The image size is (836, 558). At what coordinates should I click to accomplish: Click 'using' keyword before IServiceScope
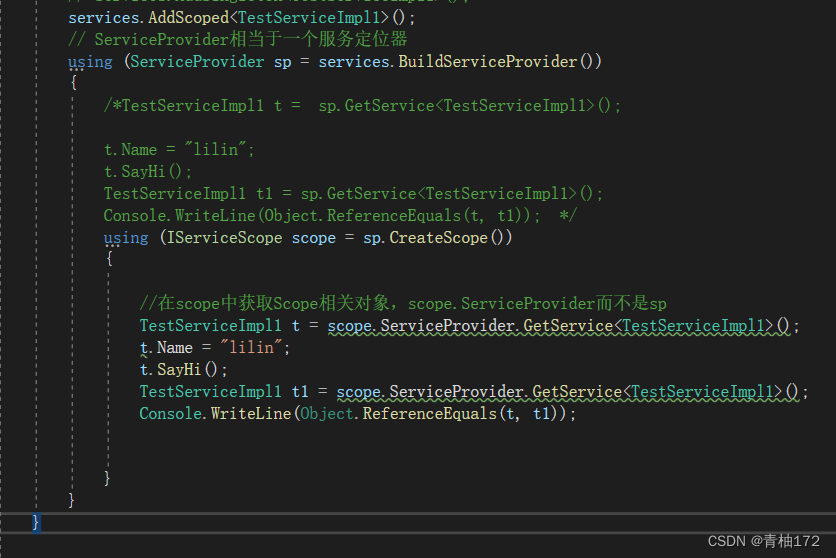(x=126, y=238)
